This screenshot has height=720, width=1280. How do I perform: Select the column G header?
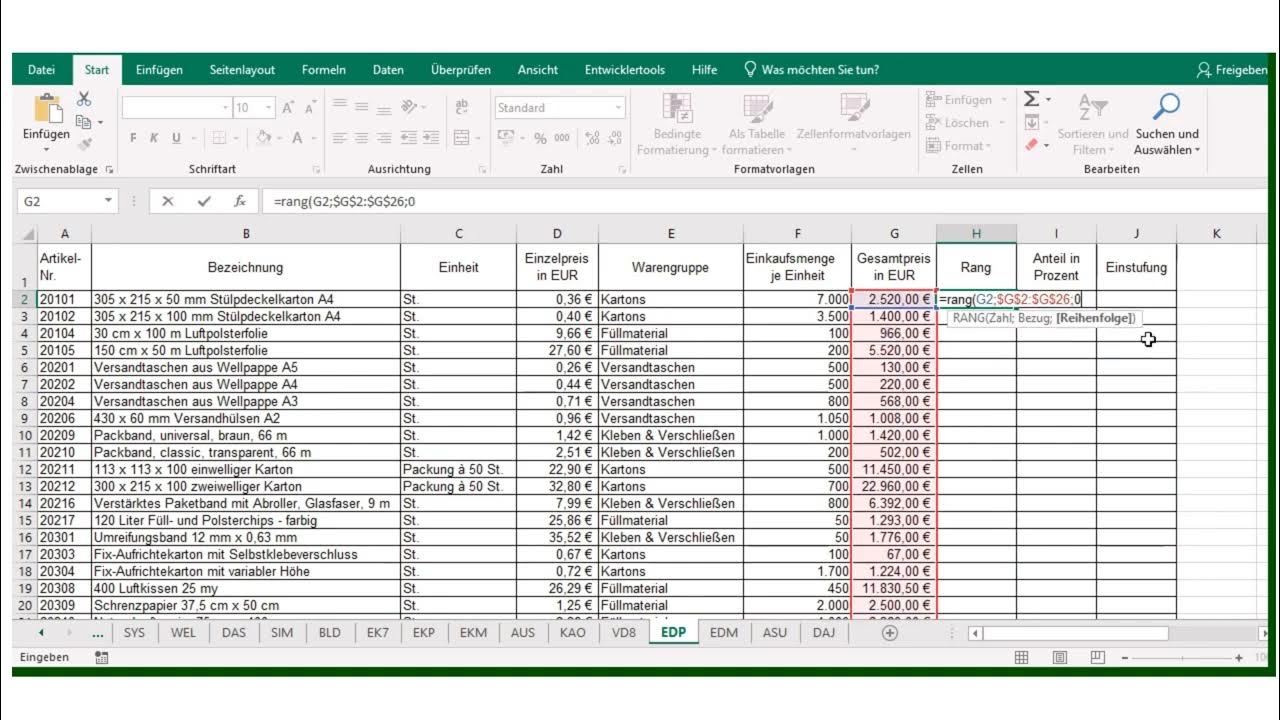894,233
